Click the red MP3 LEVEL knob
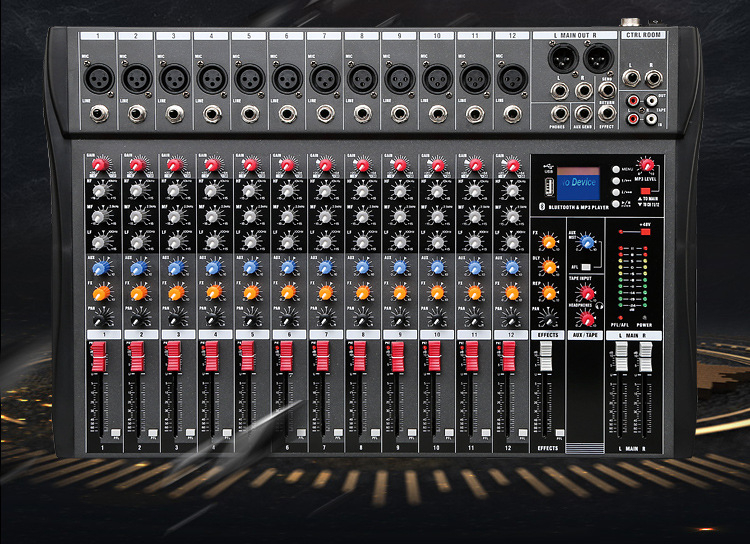Viewport: 750px width, 544px height. pos(647,166)
